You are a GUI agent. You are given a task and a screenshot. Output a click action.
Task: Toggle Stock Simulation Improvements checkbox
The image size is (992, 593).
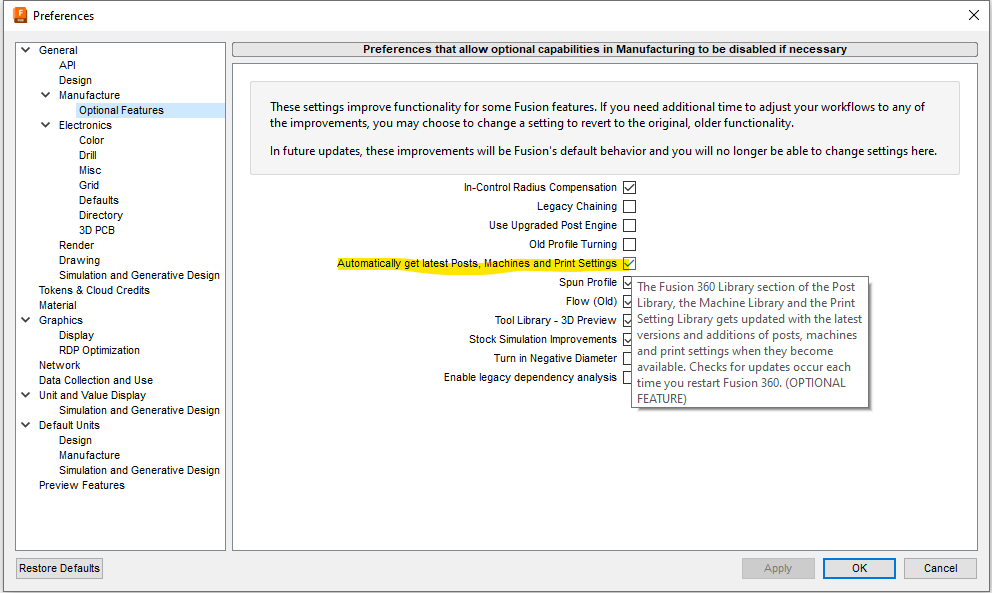click(x=628, y=339)
